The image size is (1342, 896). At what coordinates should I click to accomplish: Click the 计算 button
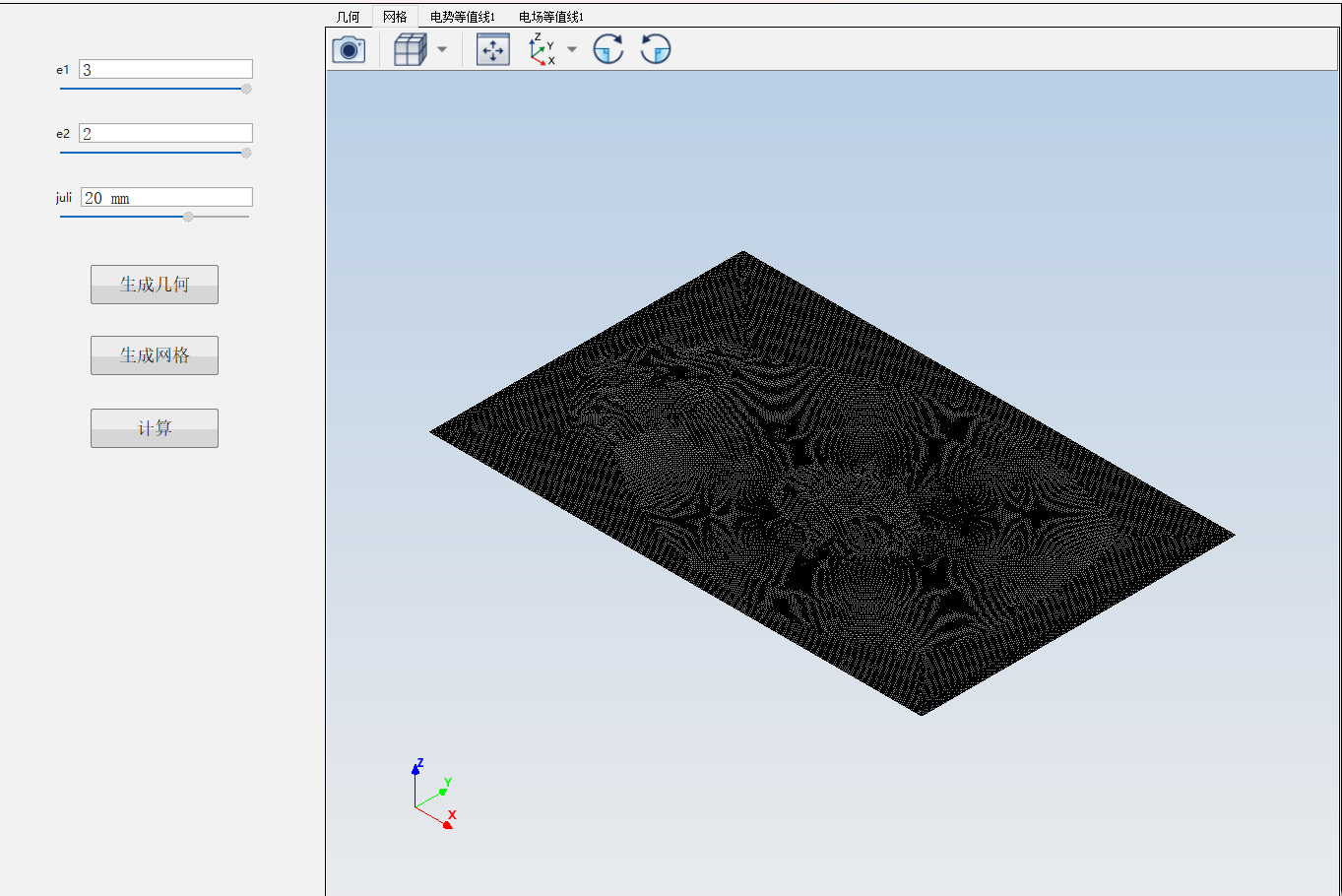click(x=155, y=428)
